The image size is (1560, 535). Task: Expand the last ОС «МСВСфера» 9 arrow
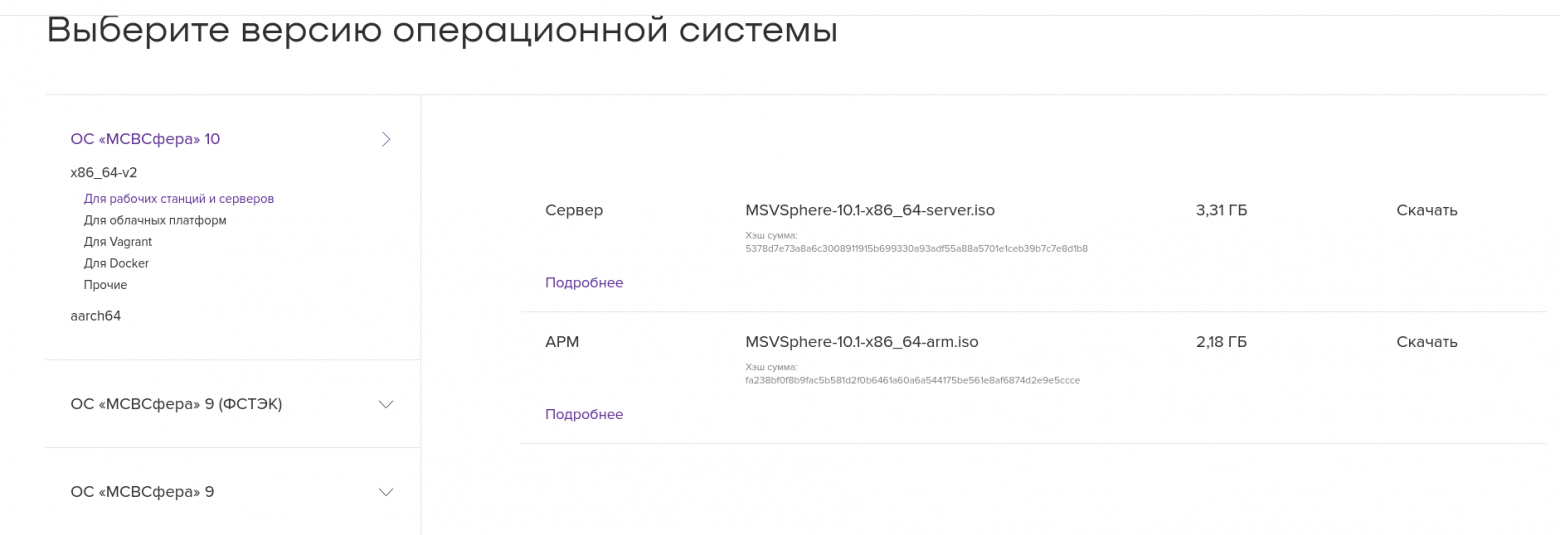click(x=387, y=492)
